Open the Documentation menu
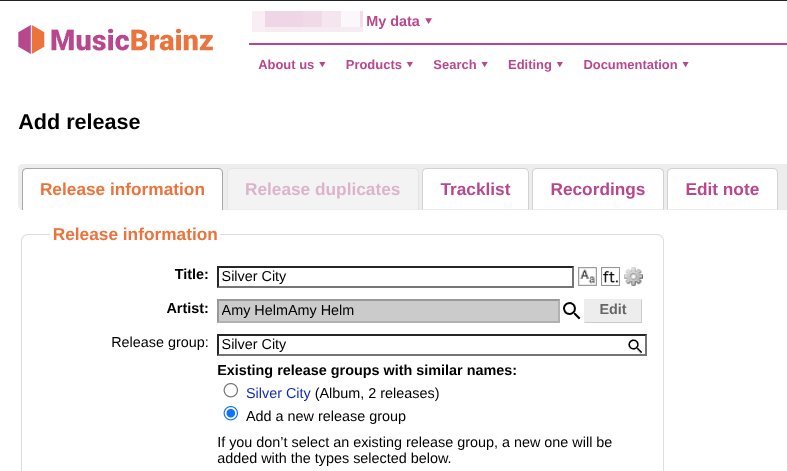This screenshot has height=471, width=787. point(636,65)
